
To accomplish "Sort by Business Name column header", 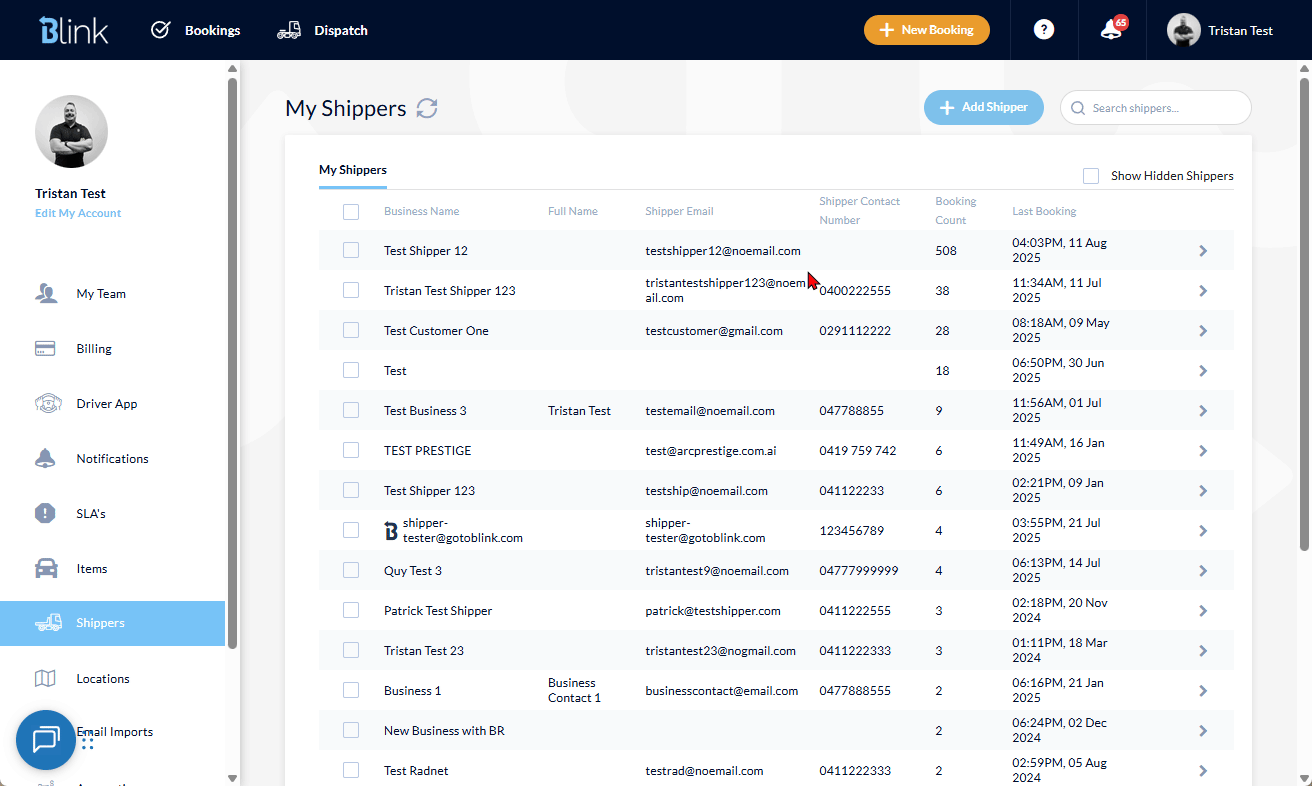I will (422, 212).
